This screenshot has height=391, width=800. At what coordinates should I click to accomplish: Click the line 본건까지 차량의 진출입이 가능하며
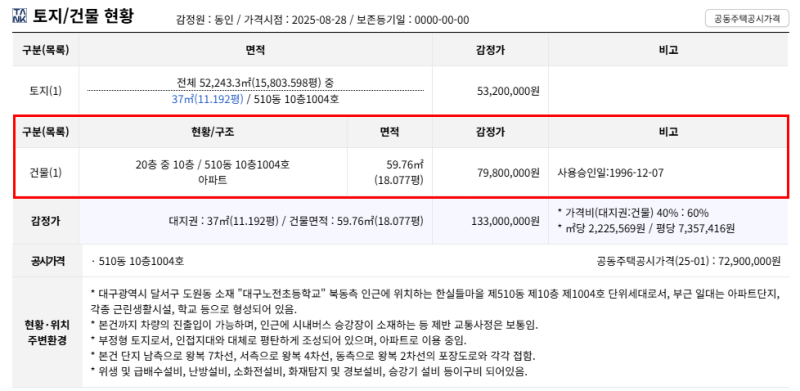(313, 325)
